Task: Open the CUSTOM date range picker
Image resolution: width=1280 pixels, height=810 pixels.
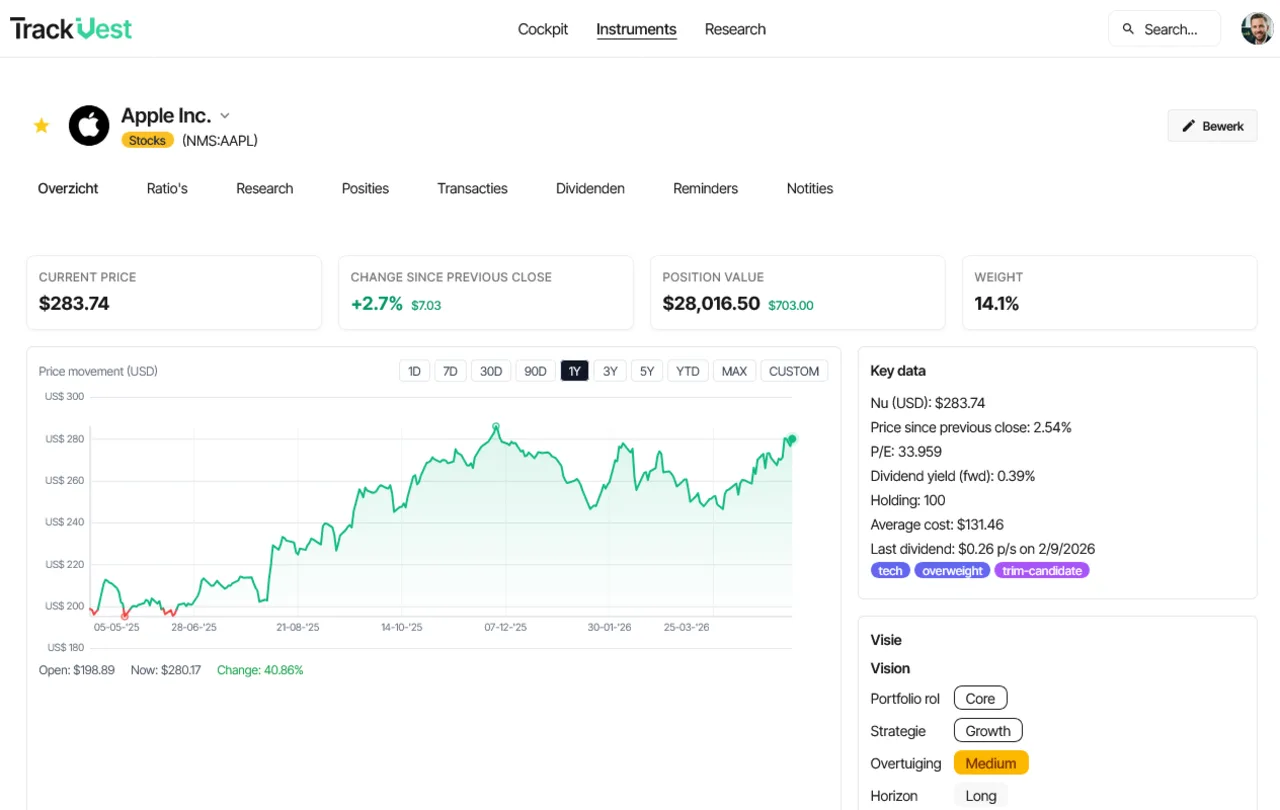Action: click(794, 371)
